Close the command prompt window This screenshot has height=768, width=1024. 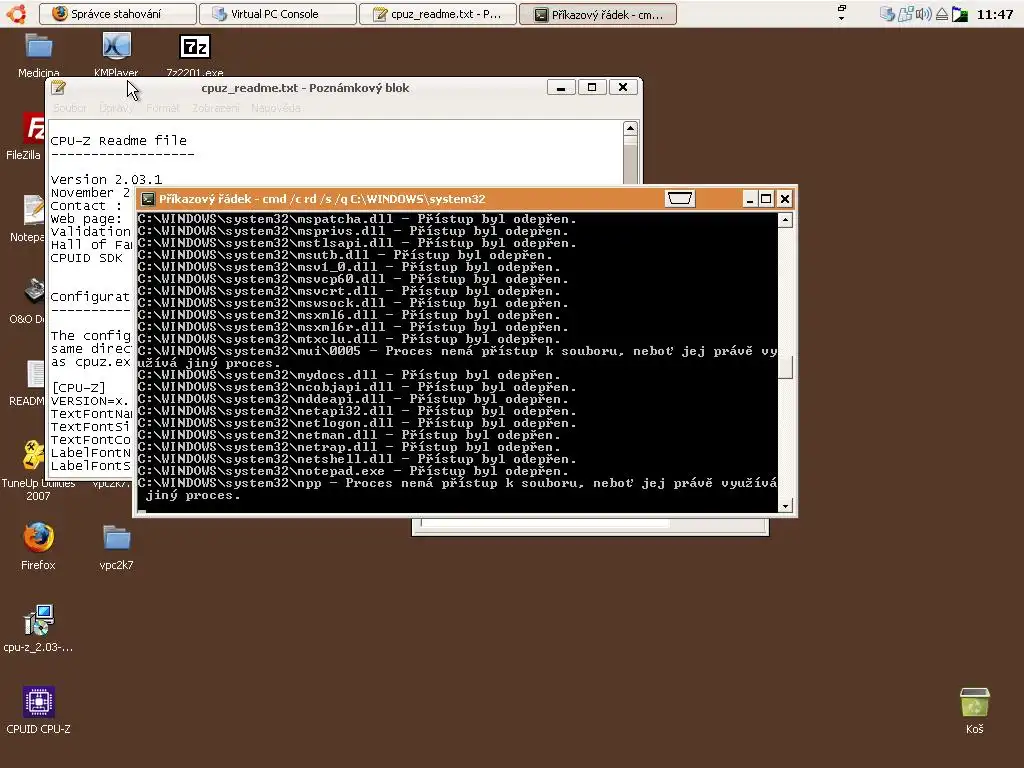785,199
